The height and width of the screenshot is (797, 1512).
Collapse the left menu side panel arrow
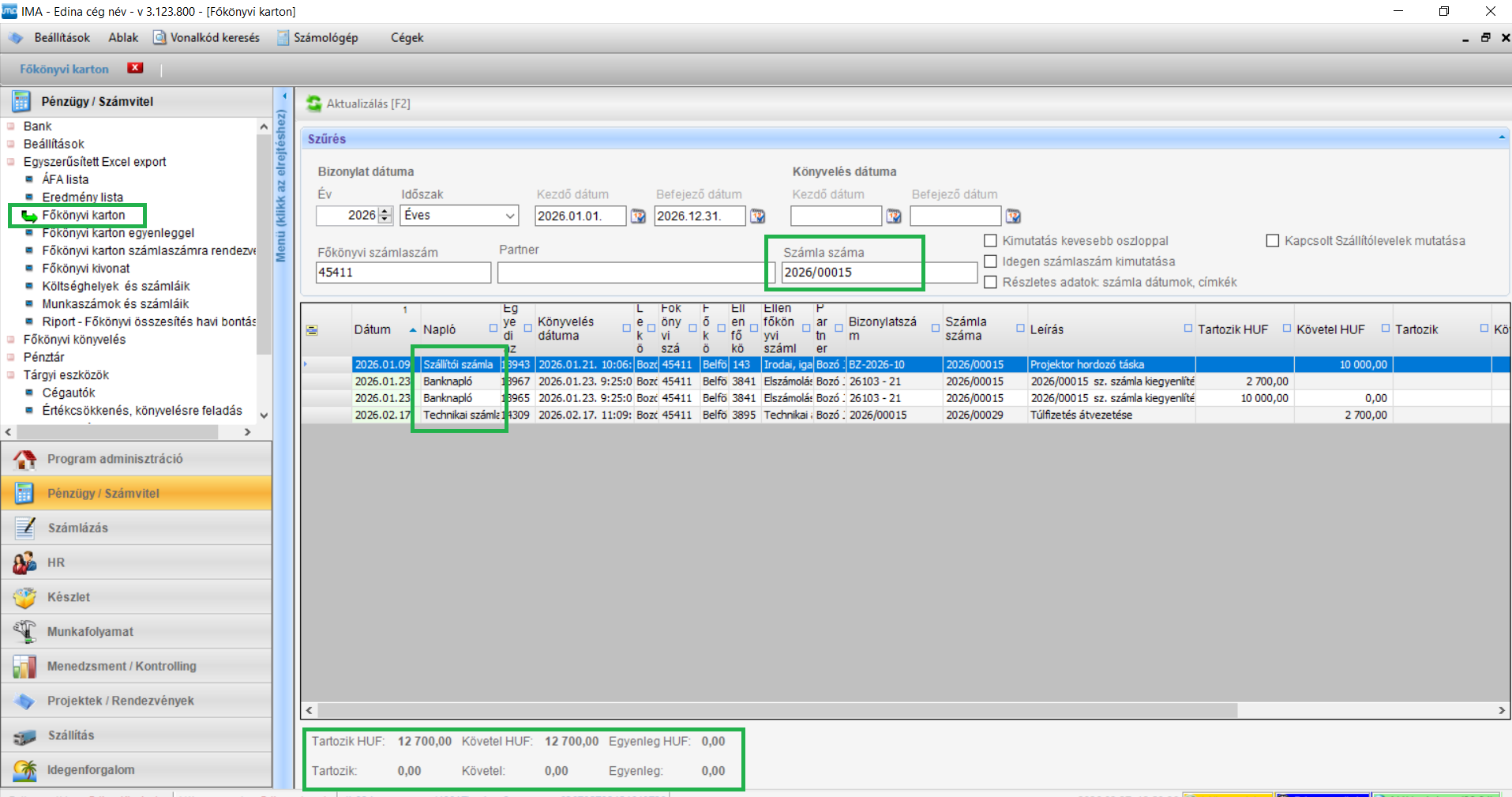click(284, 96)
